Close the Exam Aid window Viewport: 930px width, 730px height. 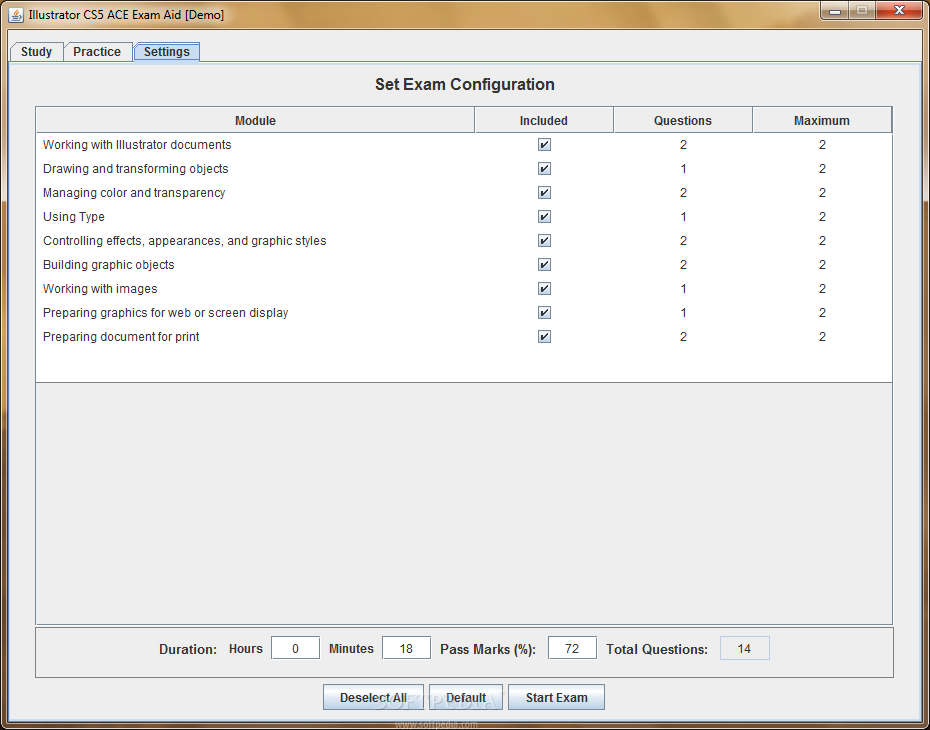(899, 11)
